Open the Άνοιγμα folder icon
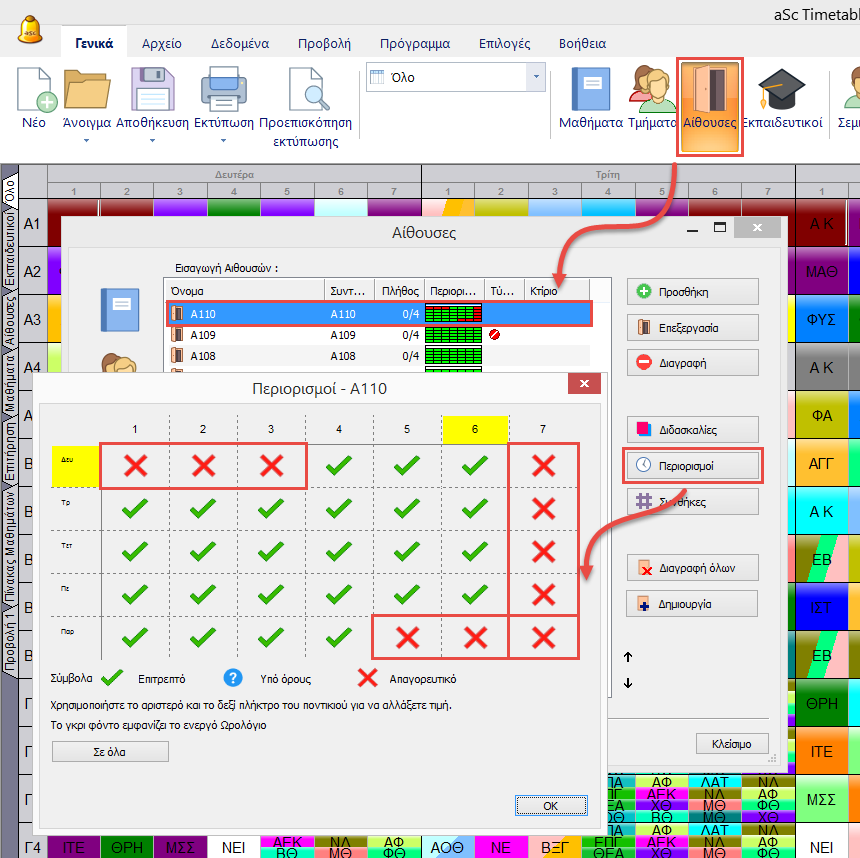The image size is (860, 858). click(86, 90)
